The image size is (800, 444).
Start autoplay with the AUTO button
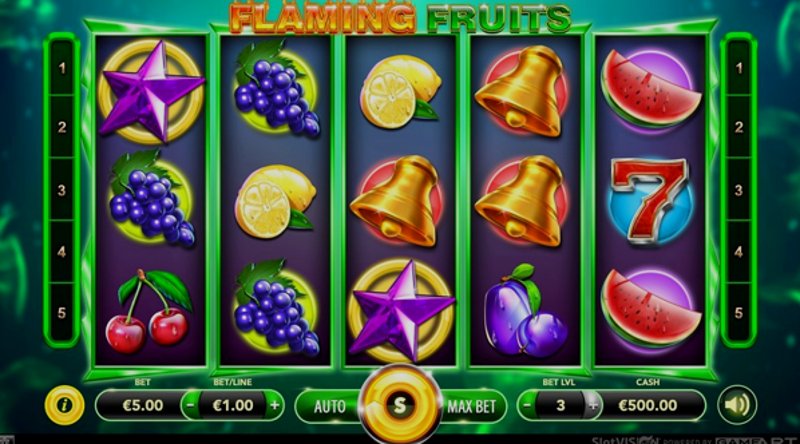coord(330,406)
